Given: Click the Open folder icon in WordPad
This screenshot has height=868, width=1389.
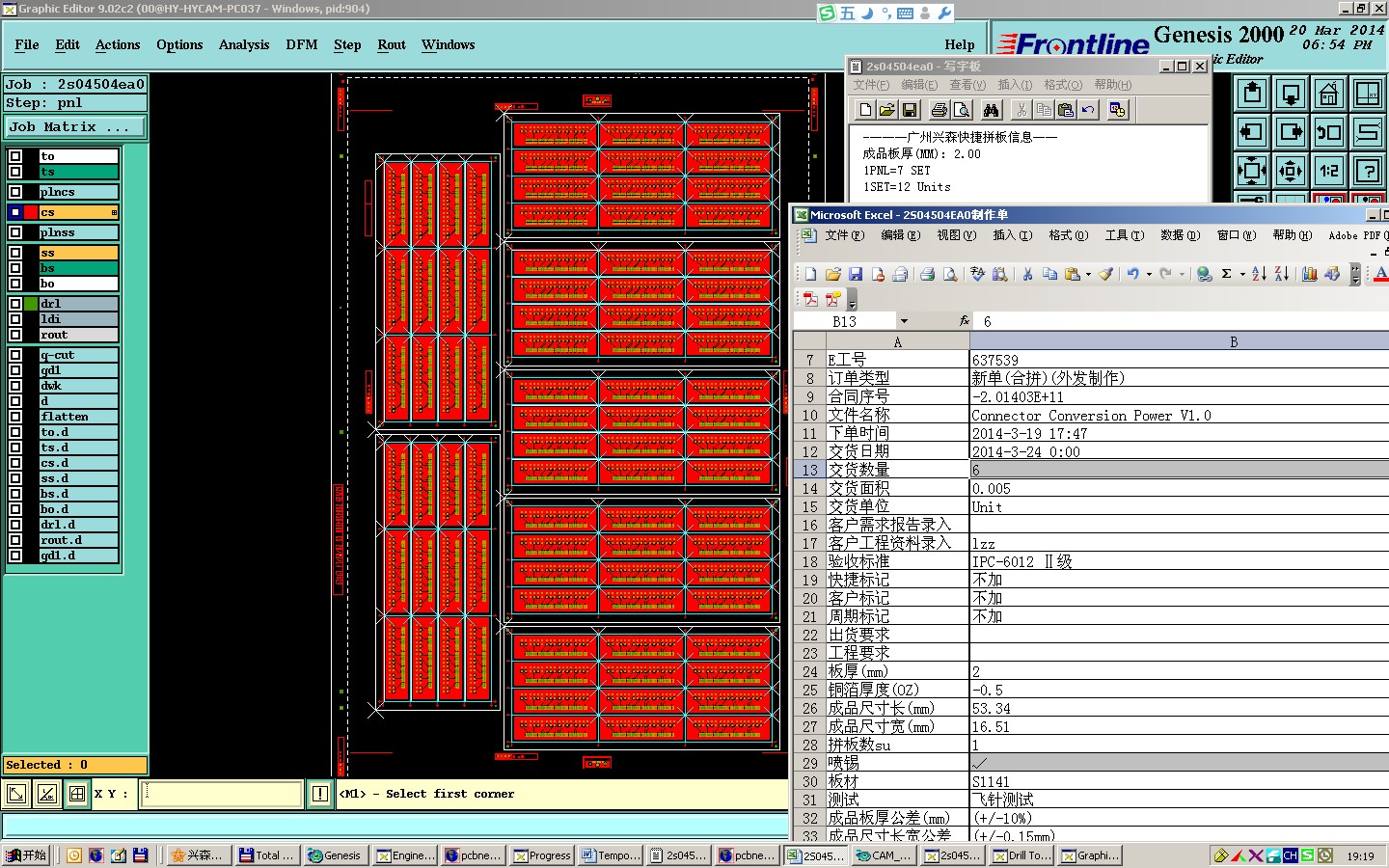Looking at the screenshot, I should point(886,110).
